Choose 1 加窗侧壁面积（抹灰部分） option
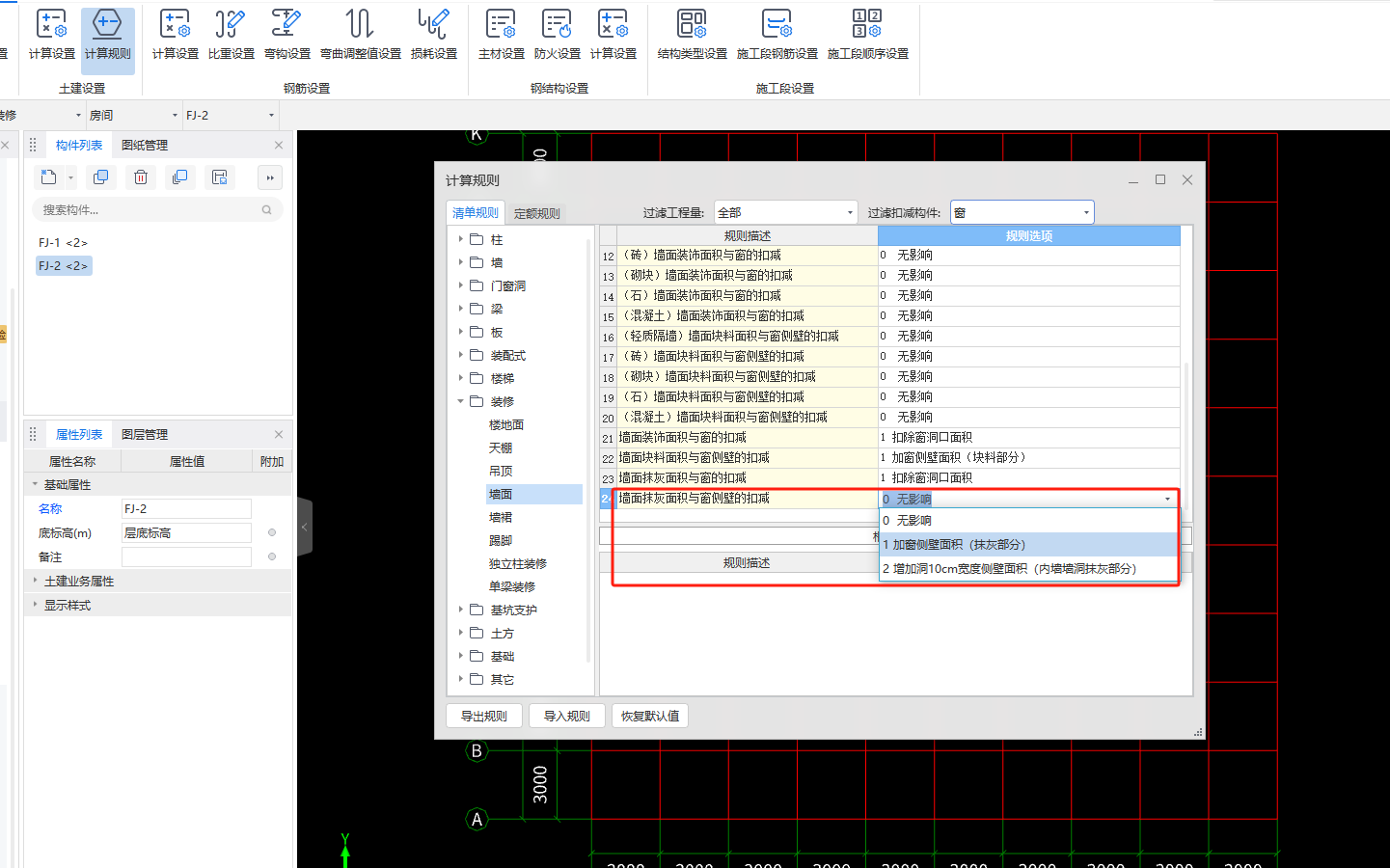Viewport: 1390px width, 868px height. point(1028,544)
